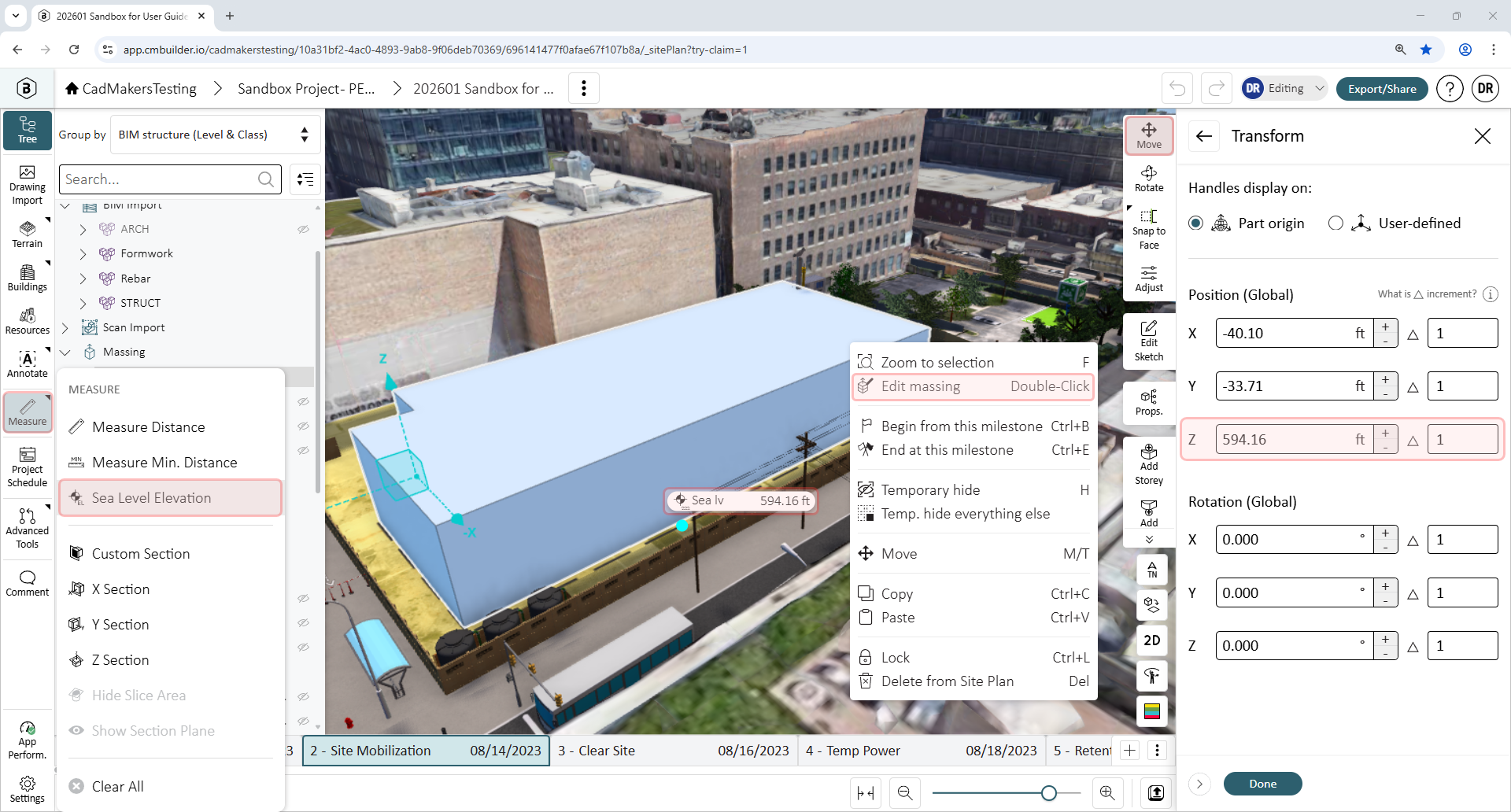Screen dimensions: 1511x812
Task: Select the Move tool in viewport toolbar
Action: point(1149,136)
